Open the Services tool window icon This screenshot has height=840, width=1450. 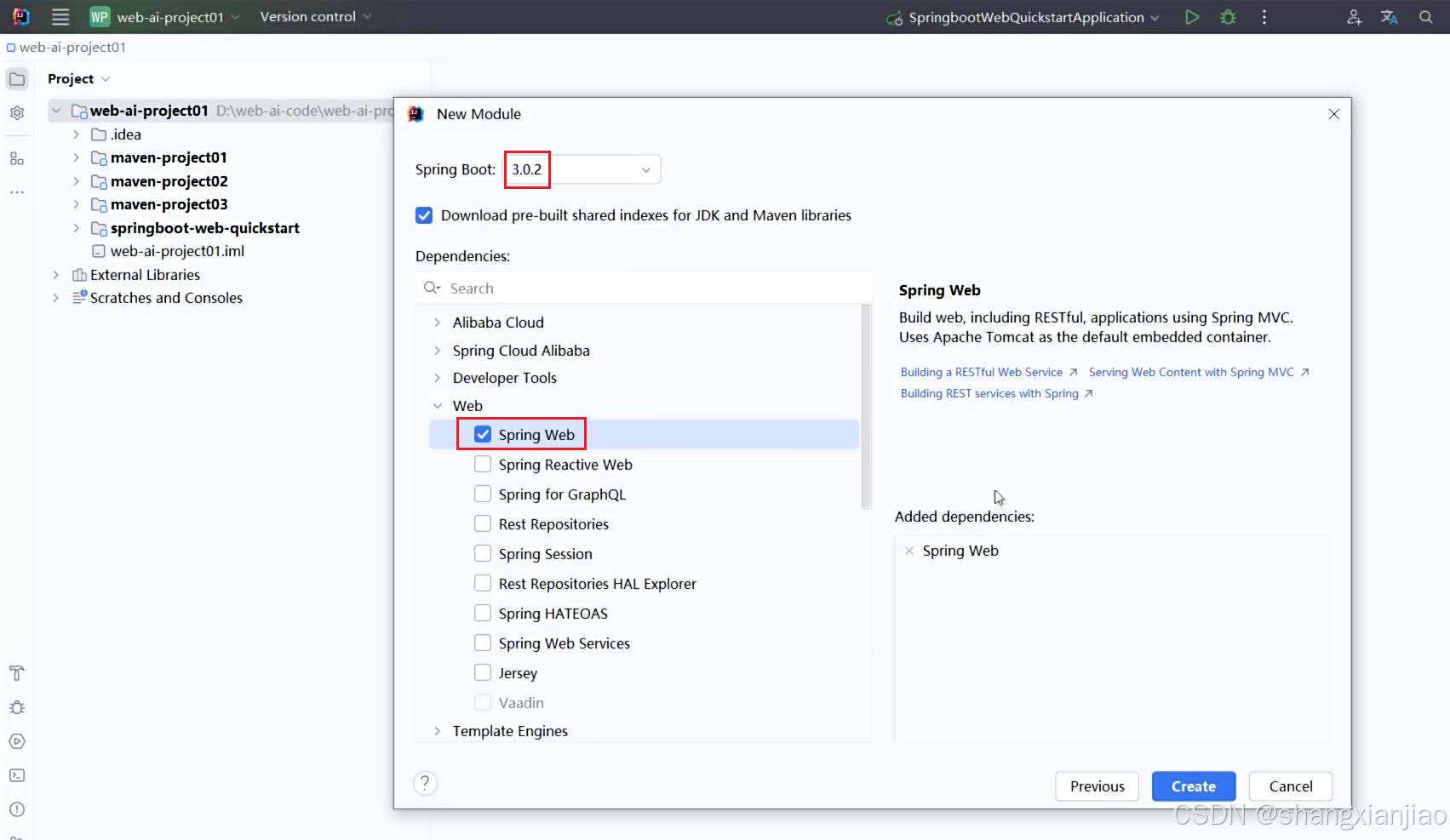pos(17,741)
